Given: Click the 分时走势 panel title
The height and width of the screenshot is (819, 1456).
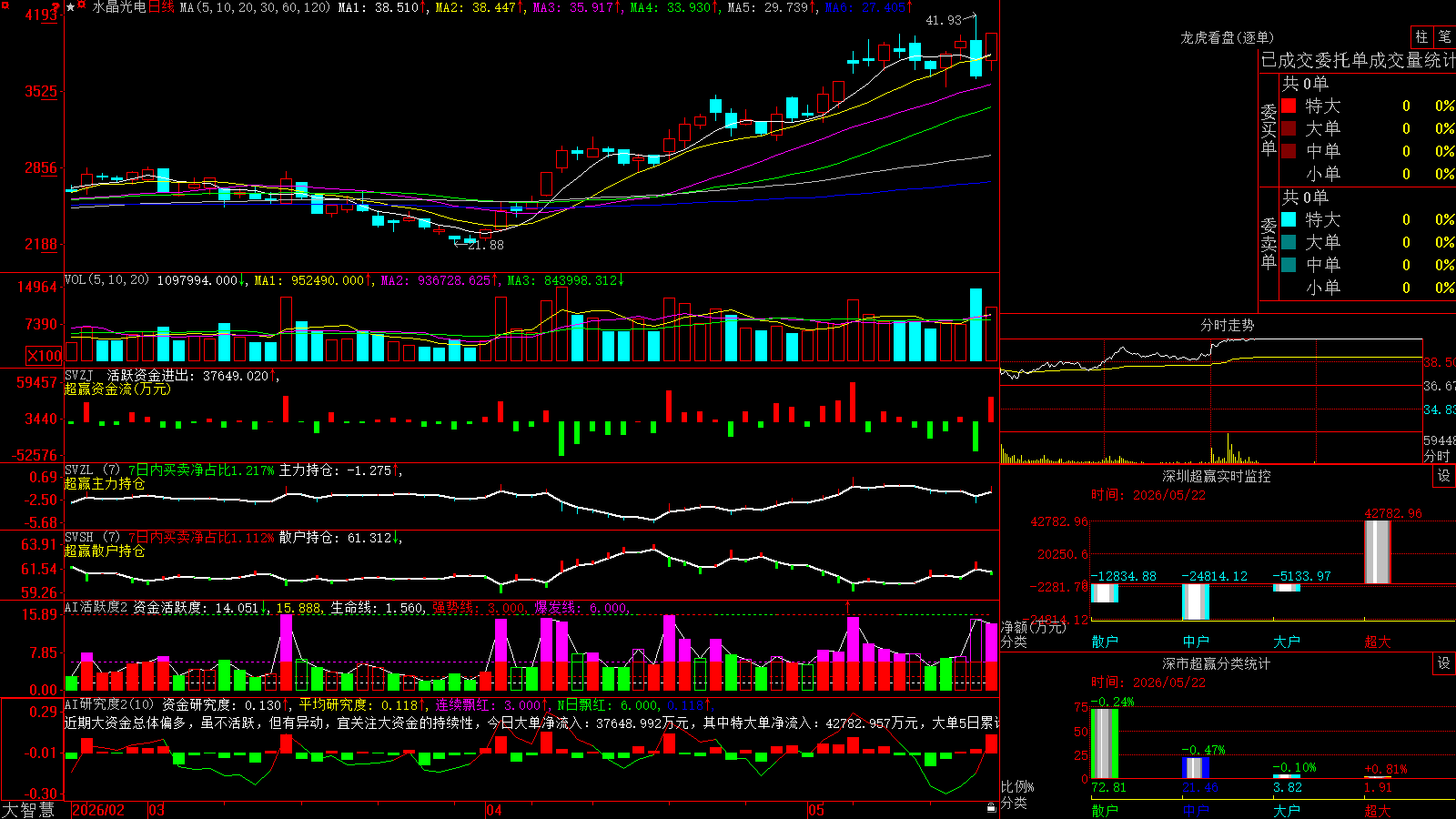Looking at the screenshot, I should (1228, 325).
